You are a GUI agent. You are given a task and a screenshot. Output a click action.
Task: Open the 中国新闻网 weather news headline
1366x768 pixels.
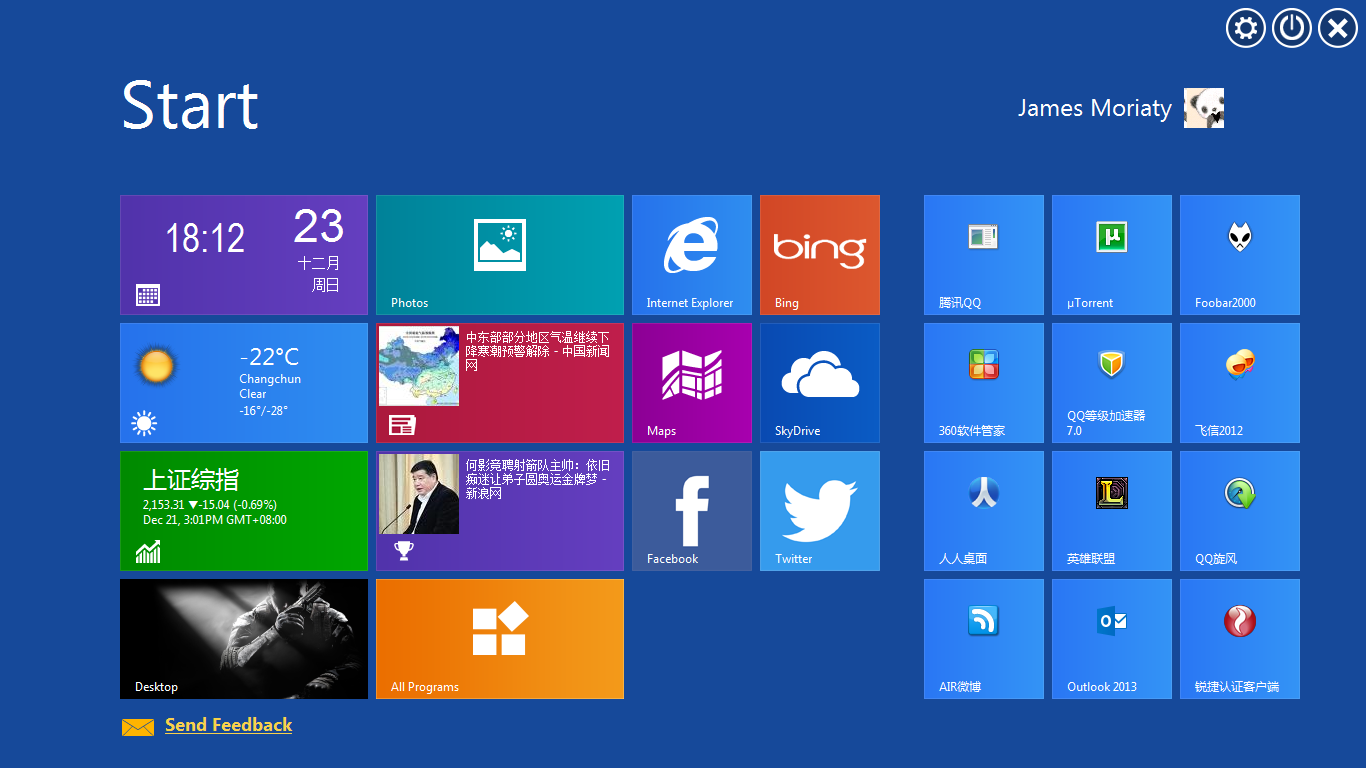538,352
